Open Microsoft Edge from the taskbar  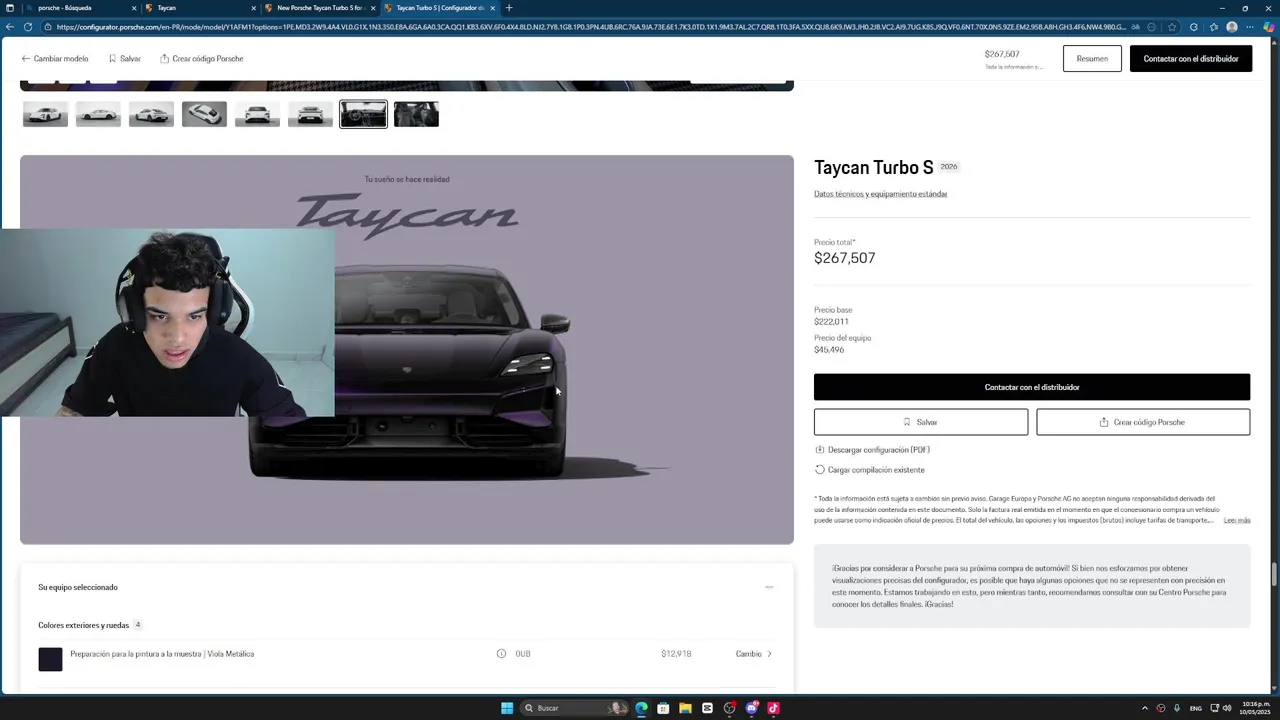click(x=641, y=708)
